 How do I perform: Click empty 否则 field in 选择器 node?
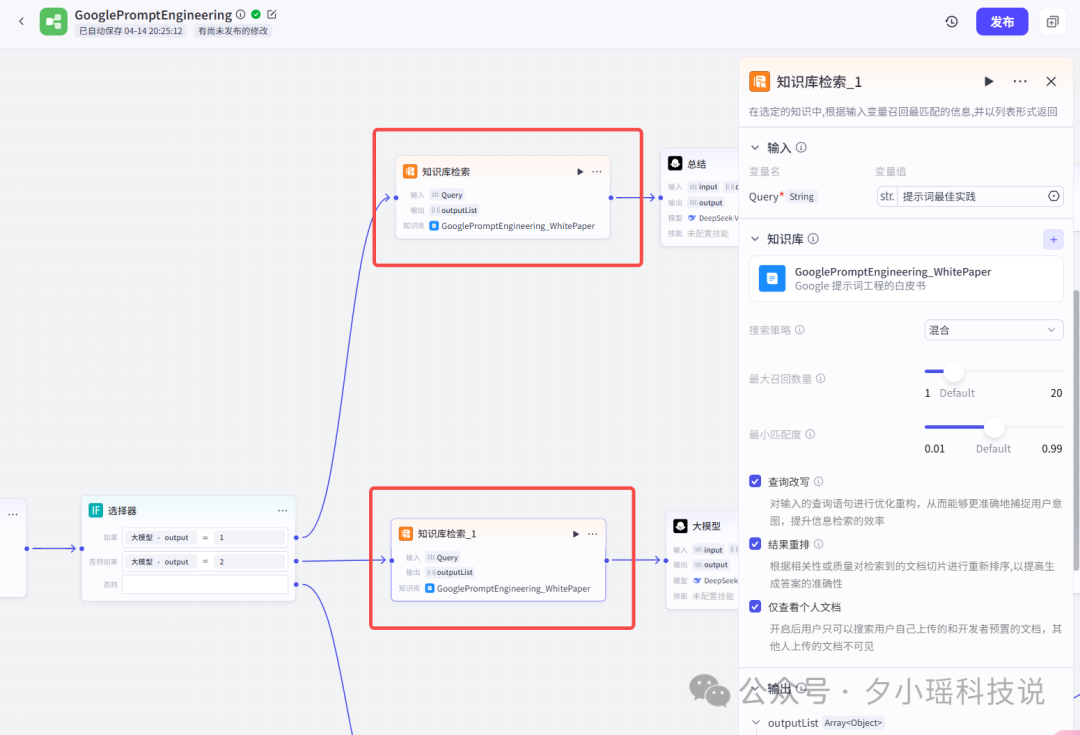click(205, 584)
